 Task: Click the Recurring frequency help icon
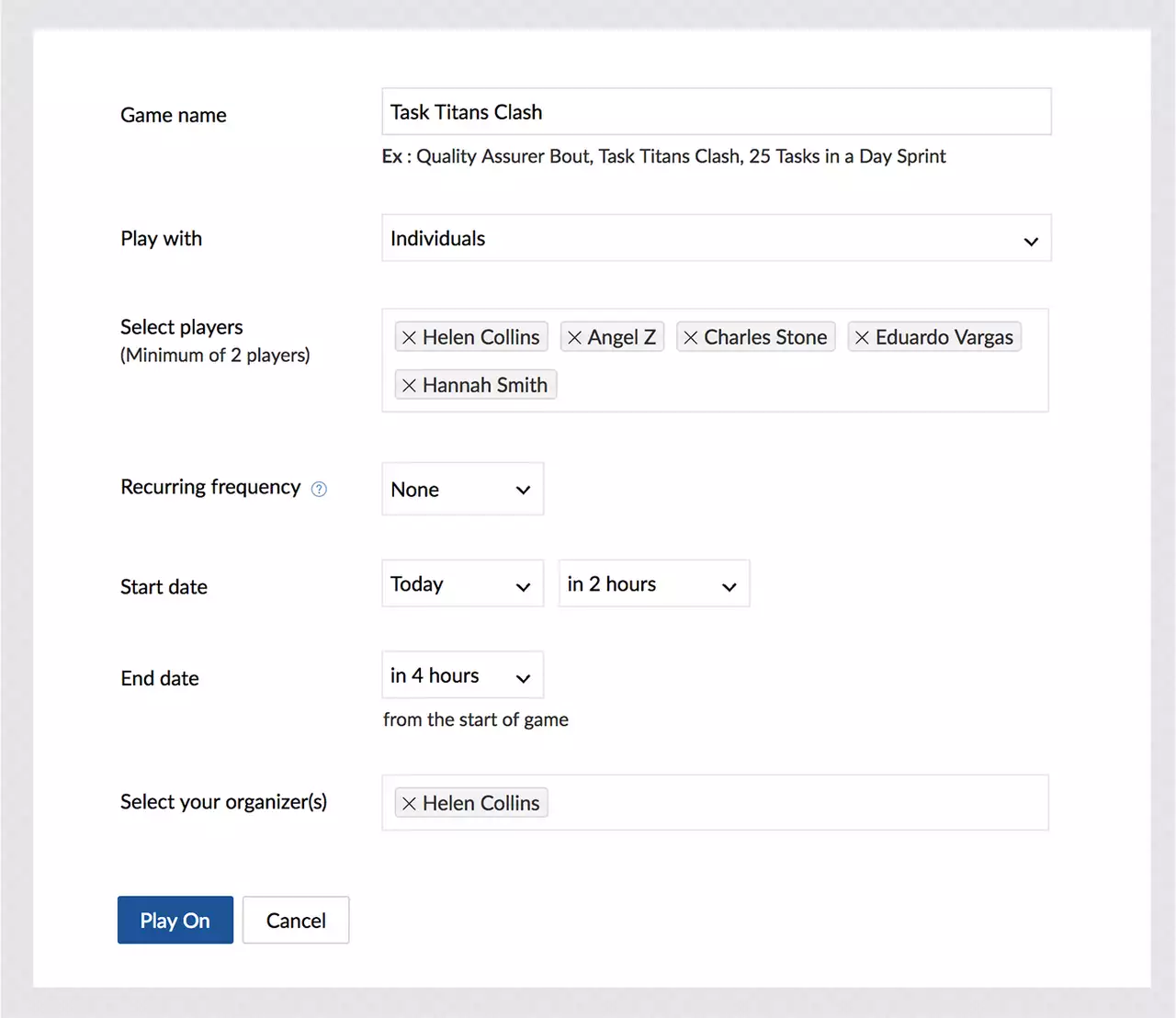[x=319, y=489]
